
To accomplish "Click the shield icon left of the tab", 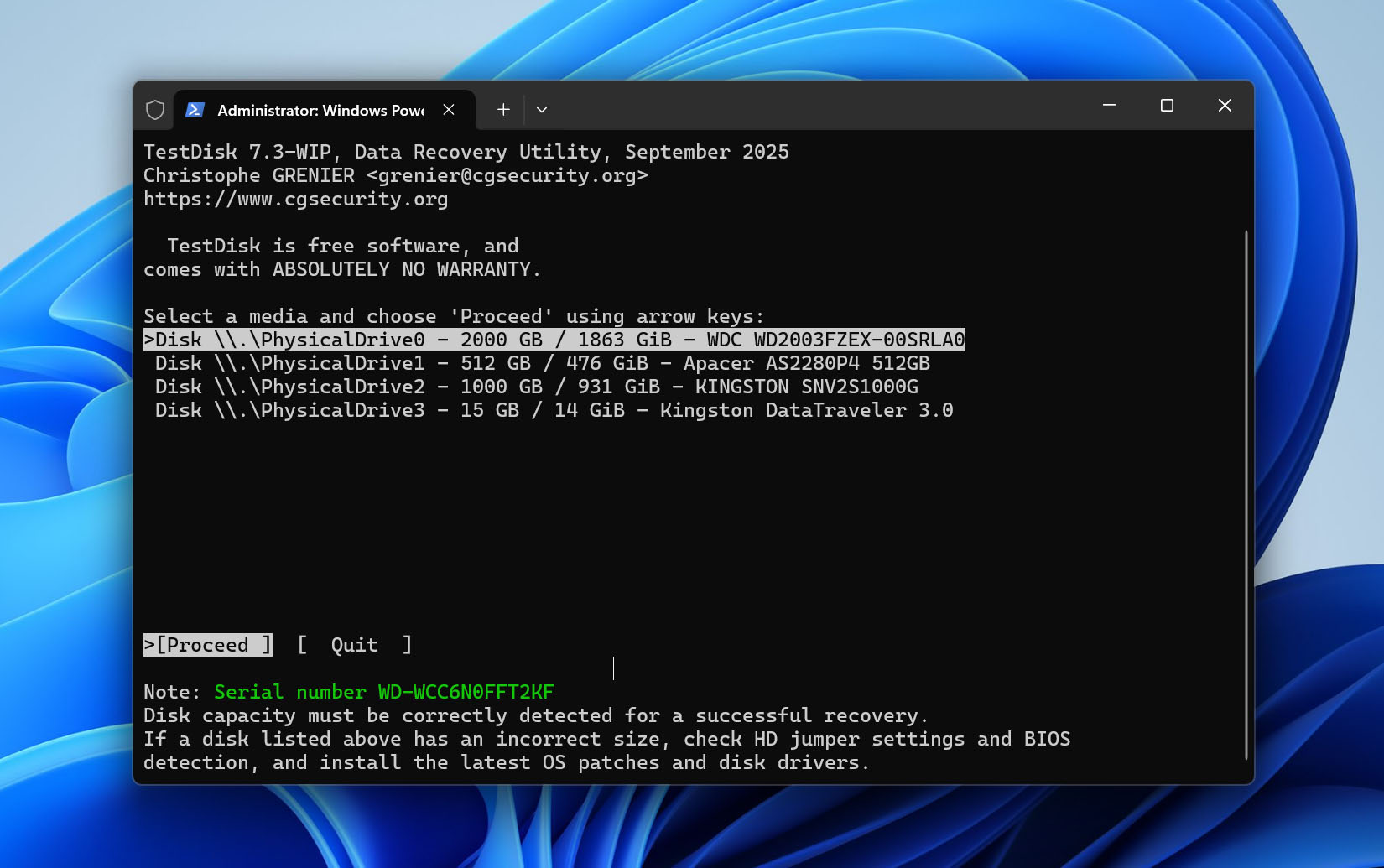I will pos(155,110).
